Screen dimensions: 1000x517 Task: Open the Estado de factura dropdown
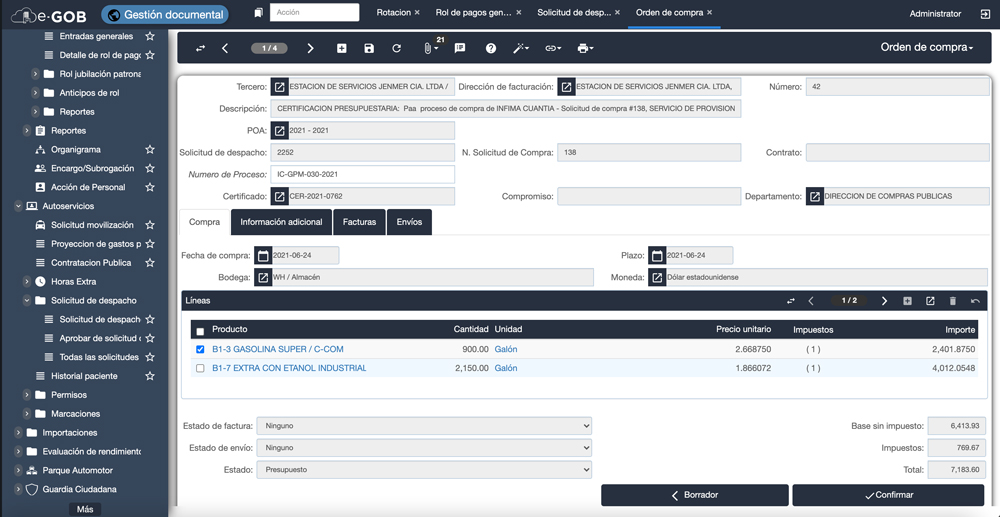tap(424, 426)
